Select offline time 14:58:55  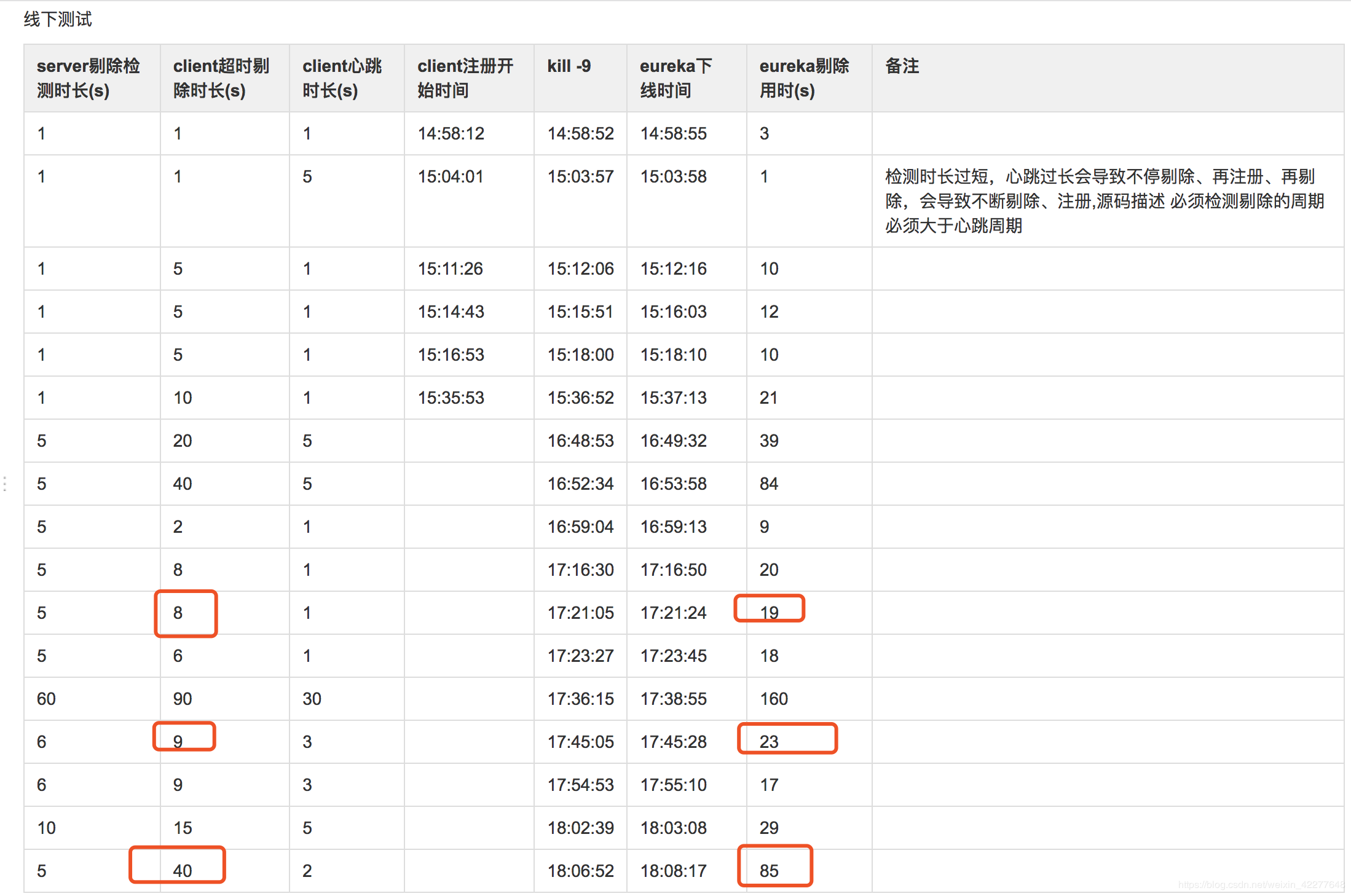[x=674, y=133]
